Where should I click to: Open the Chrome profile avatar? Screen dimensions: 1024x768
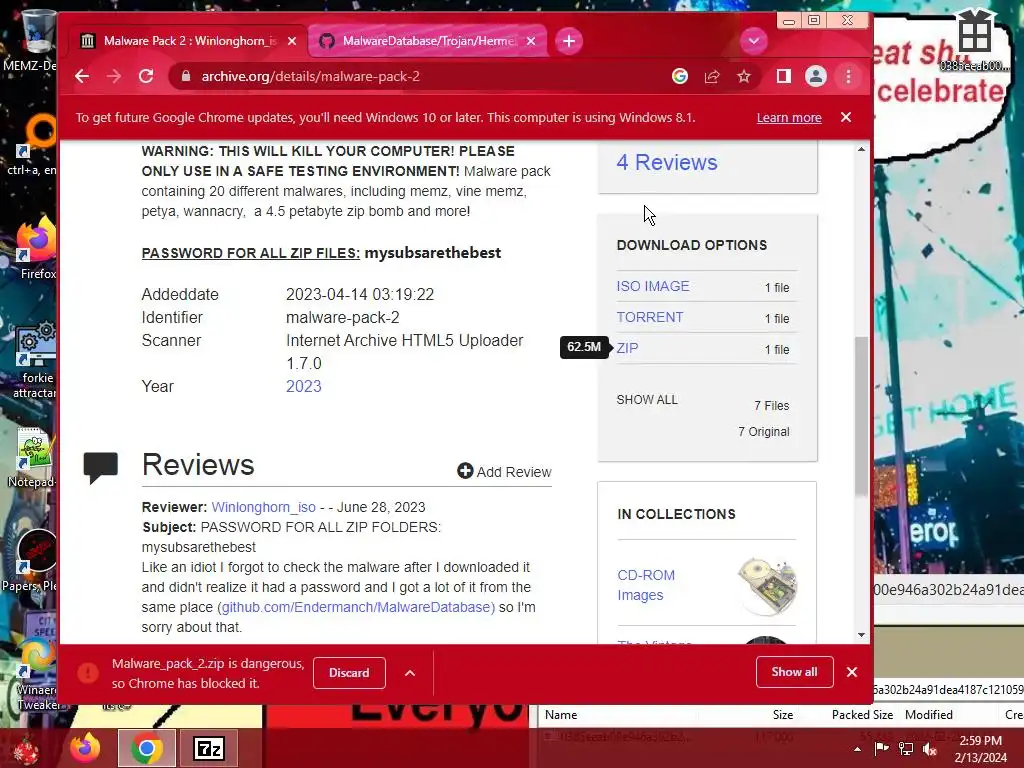point(816,76)
